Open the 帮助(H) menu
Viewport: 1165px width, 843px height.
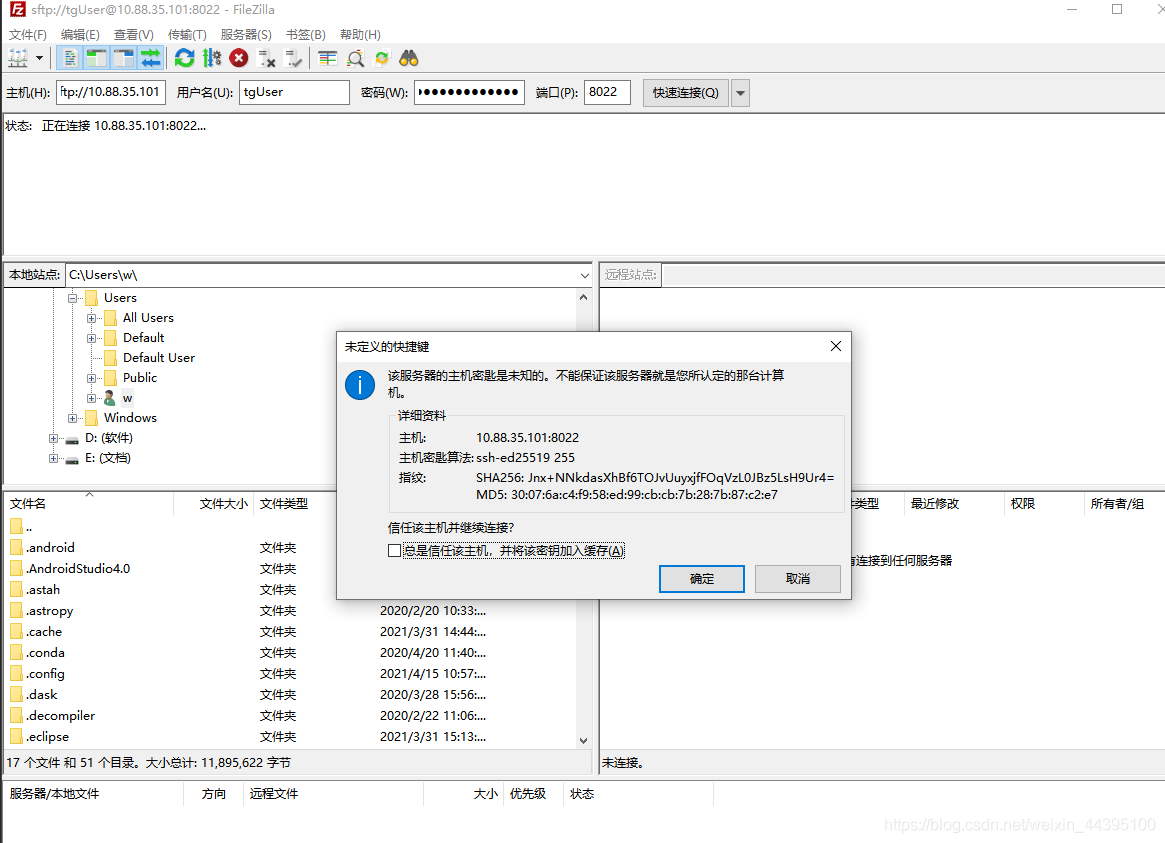coord(360,34)
